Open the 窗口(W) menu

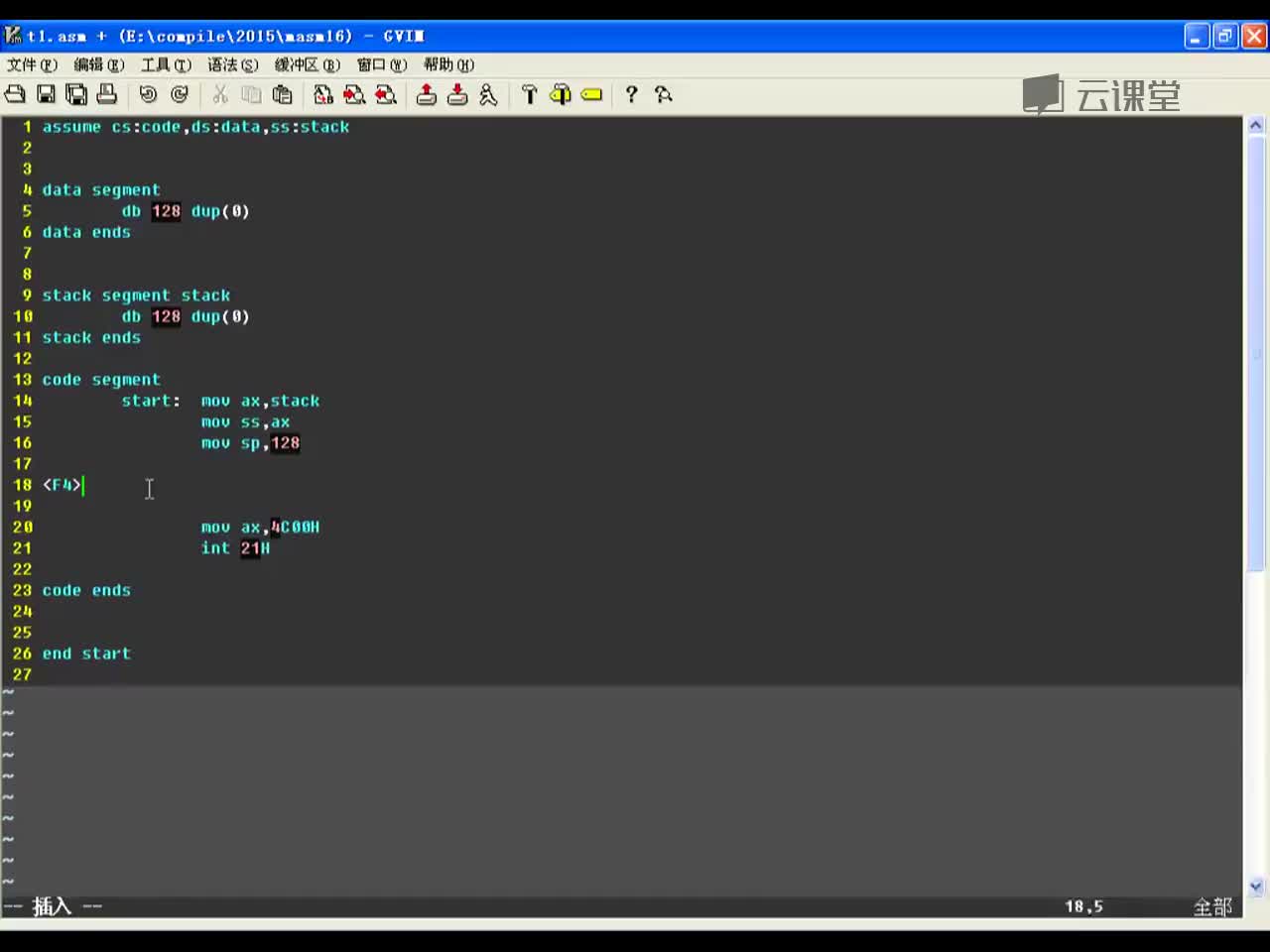[382, 64]
